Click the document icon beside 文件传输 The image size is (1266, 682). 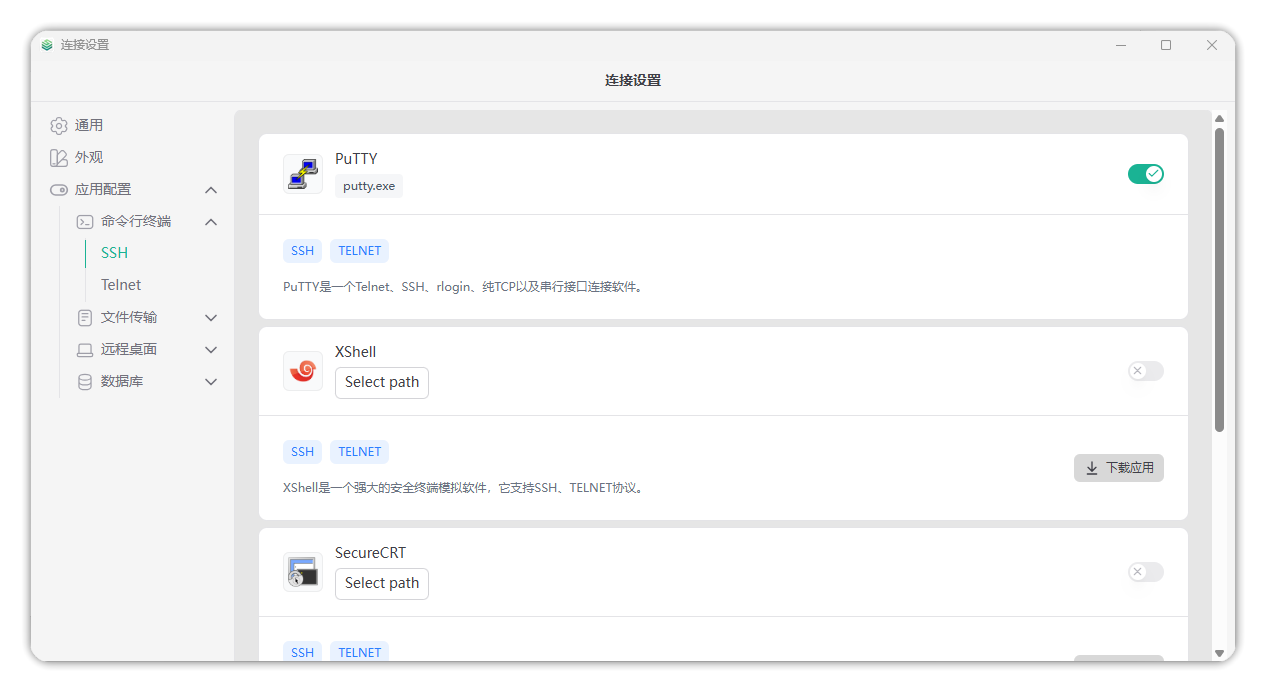pyautogui.click(x=85, y=318)
